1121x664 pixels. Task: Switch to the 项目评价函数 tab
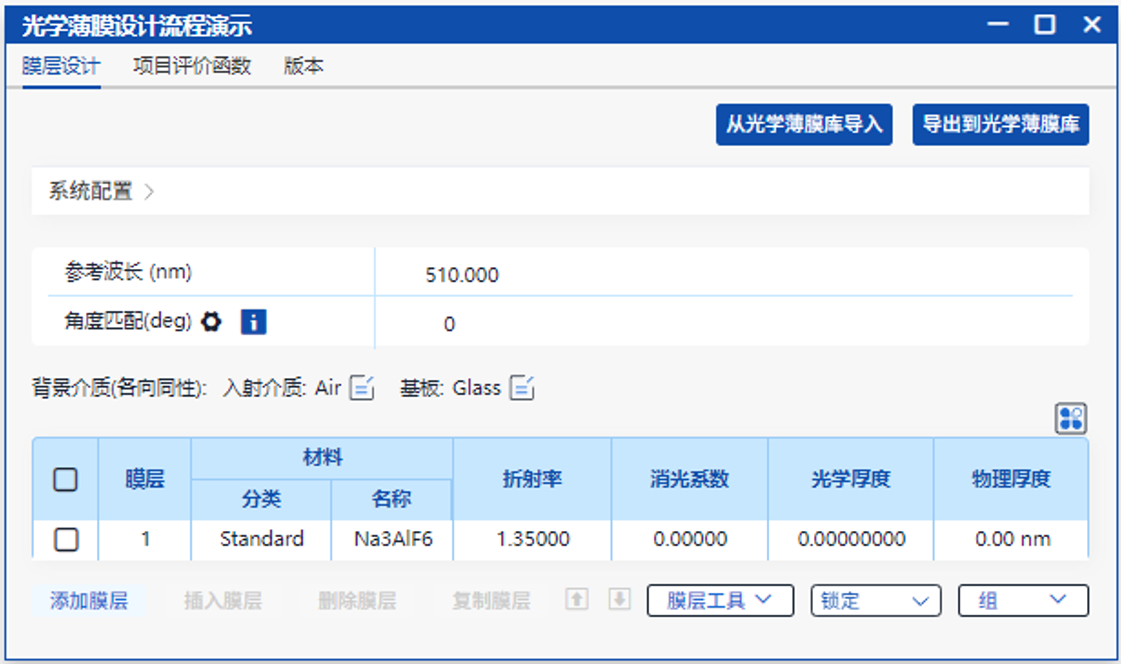point(192,67)
